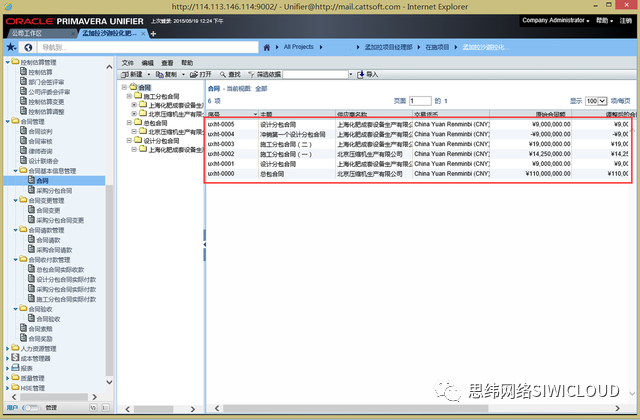Click the 查找 (Find) magnifier button

click(x=230, y=74)
